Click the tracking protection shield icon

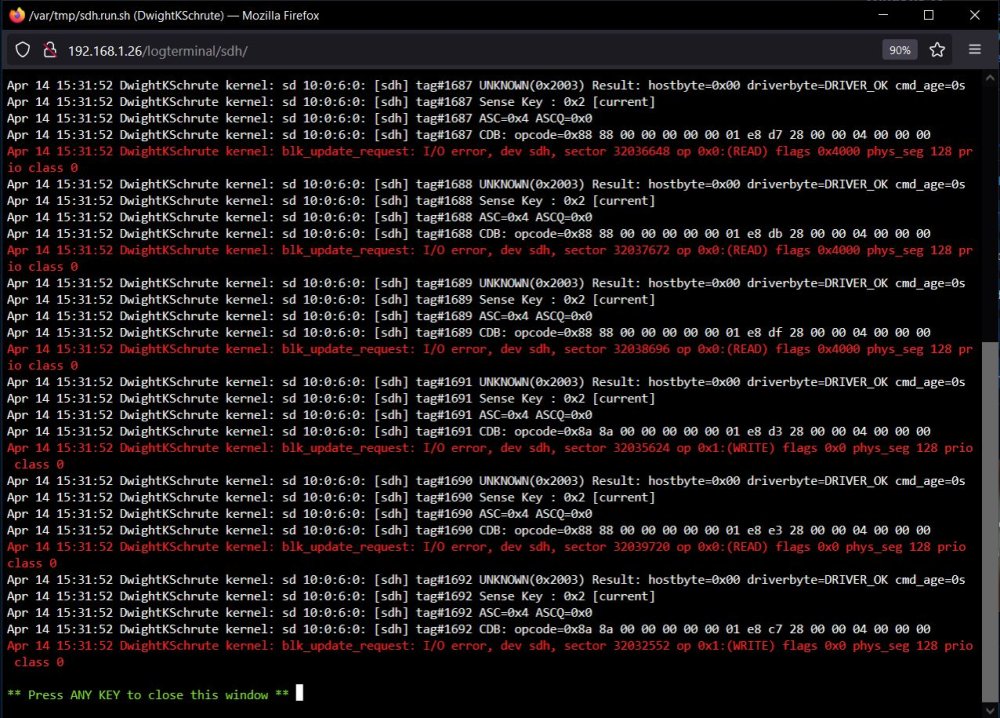(23, 50)
